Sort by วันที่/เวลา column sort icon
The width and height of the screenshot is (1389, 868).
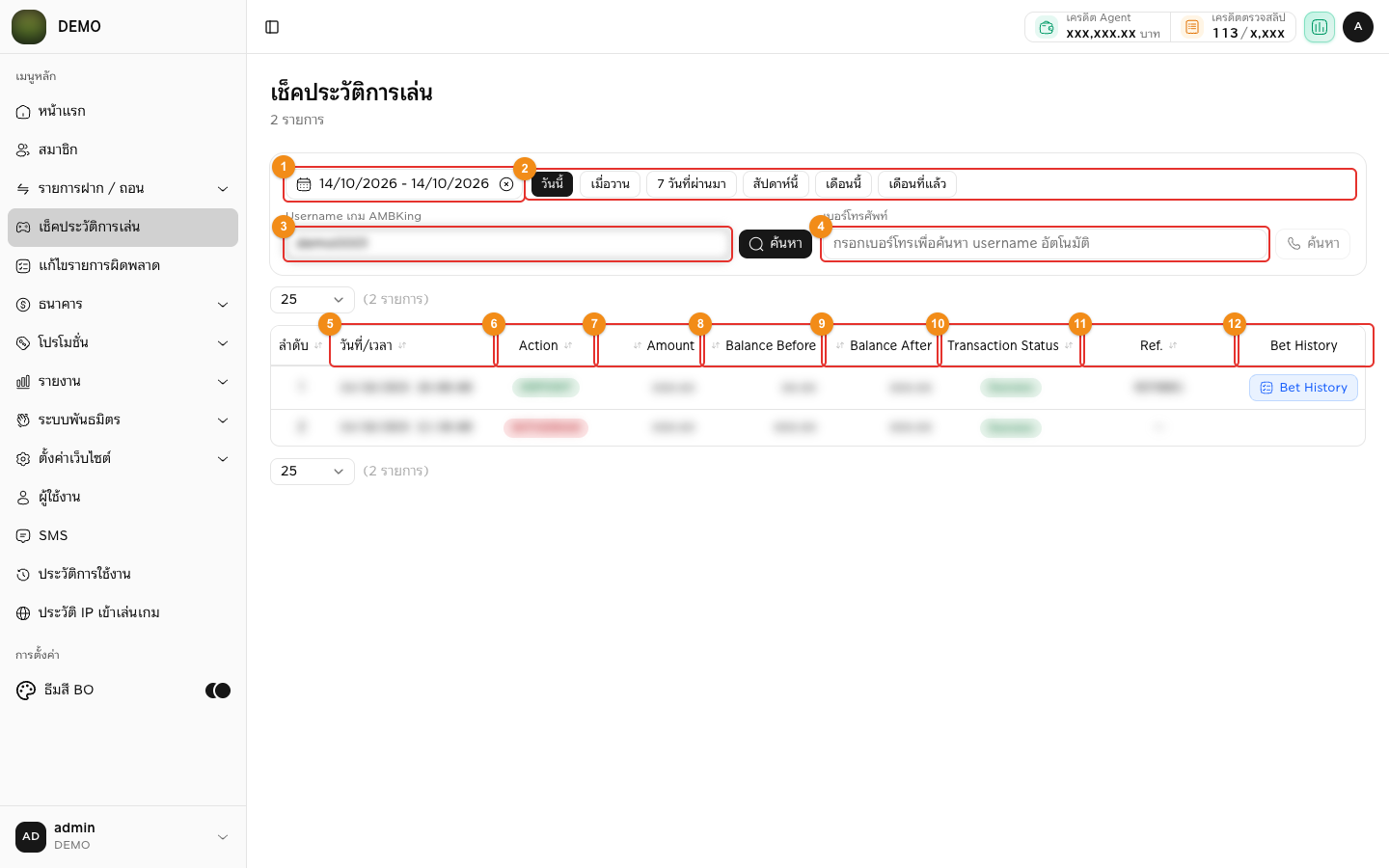click(x=402, y=345)
